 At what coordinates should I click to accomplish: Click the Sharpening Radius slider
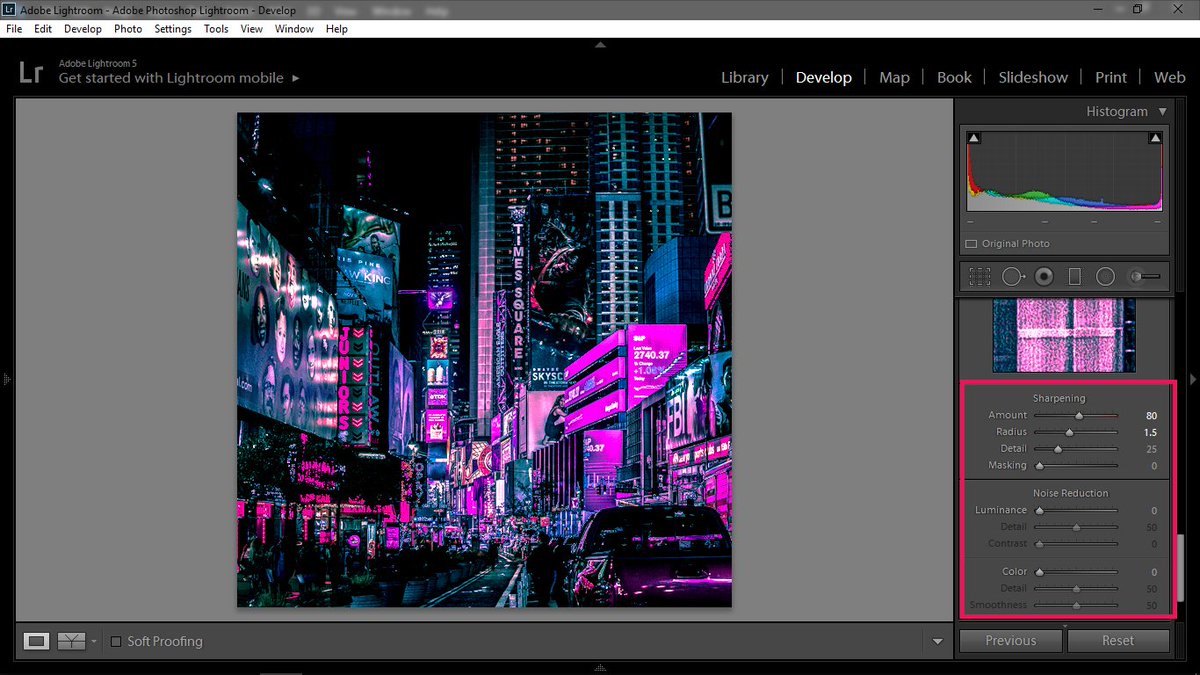[x=1076, y=432]
